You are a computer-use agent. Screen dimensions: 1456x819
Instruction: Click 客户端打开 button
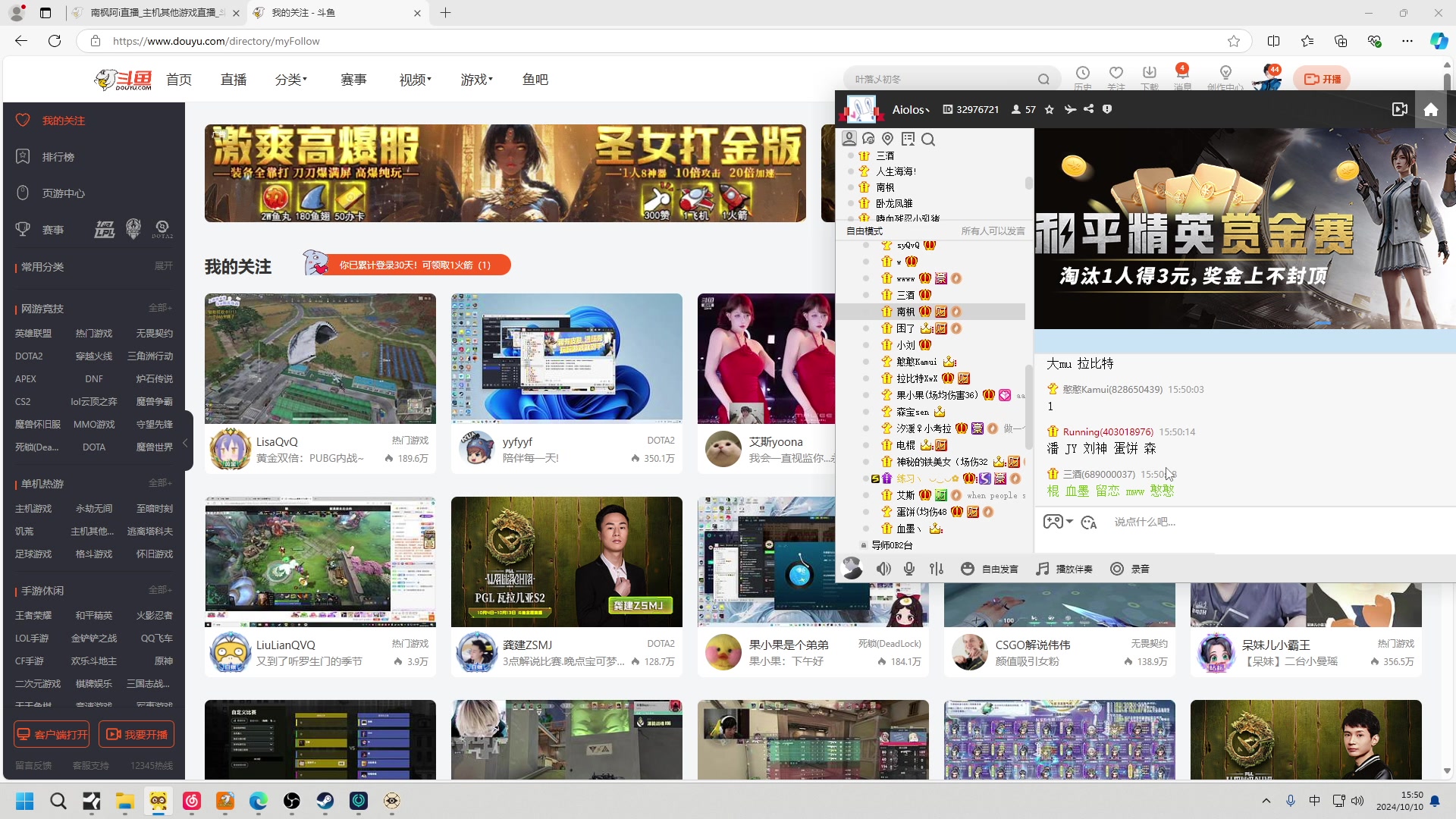tap(52, 735)
